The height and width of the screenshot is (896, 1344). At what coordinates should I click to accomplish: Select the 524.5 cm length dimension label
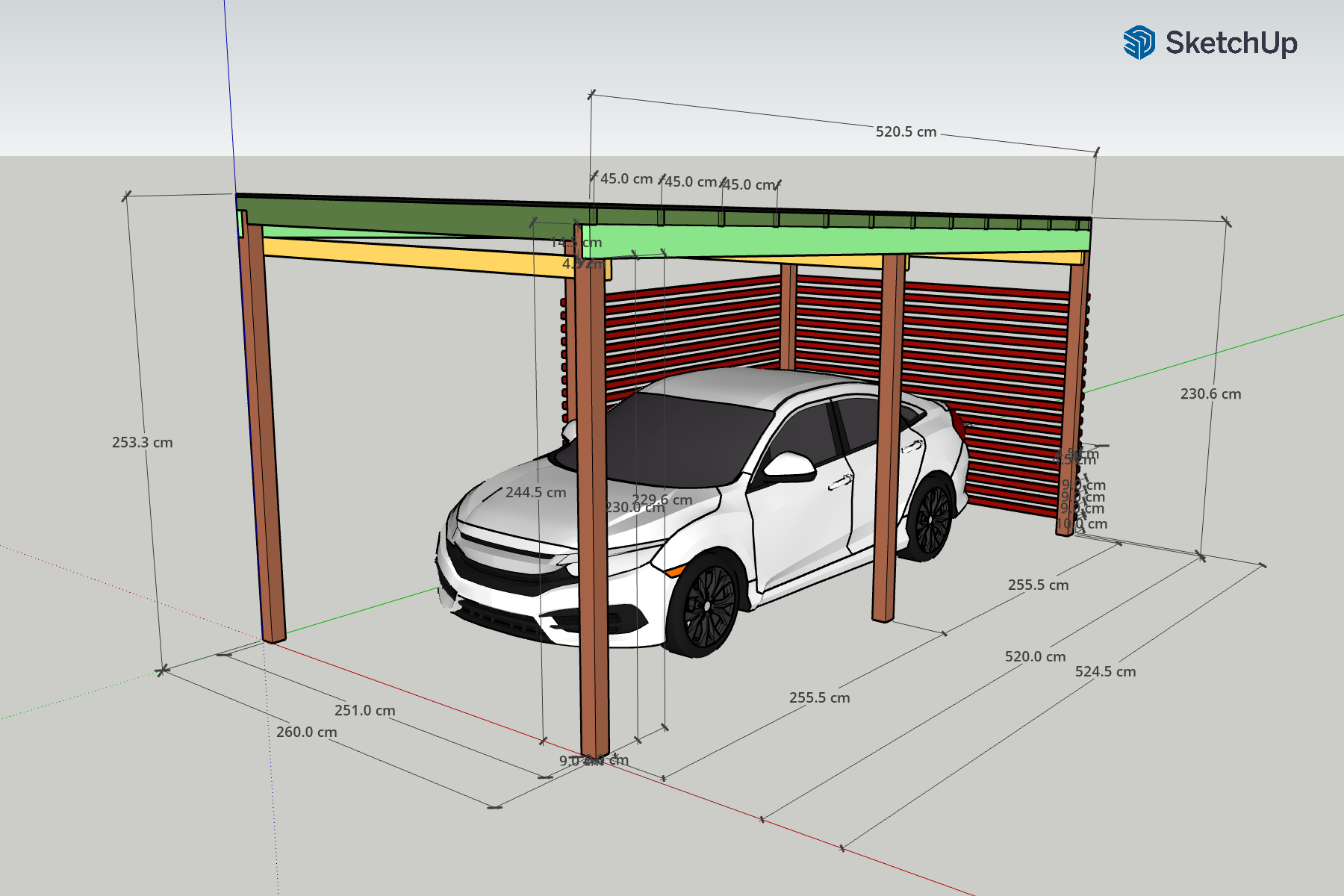[x=1105, y=672]
